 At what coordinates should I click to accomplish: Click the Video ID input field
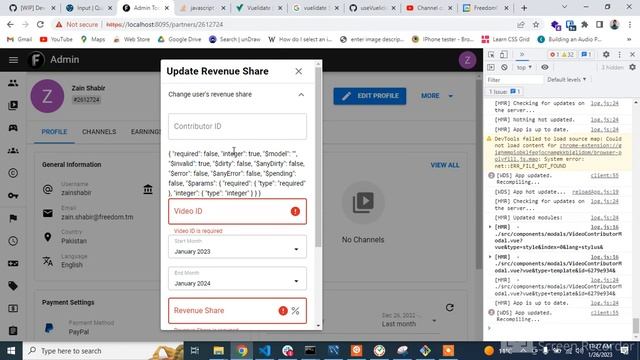click(x=237, y=211)
